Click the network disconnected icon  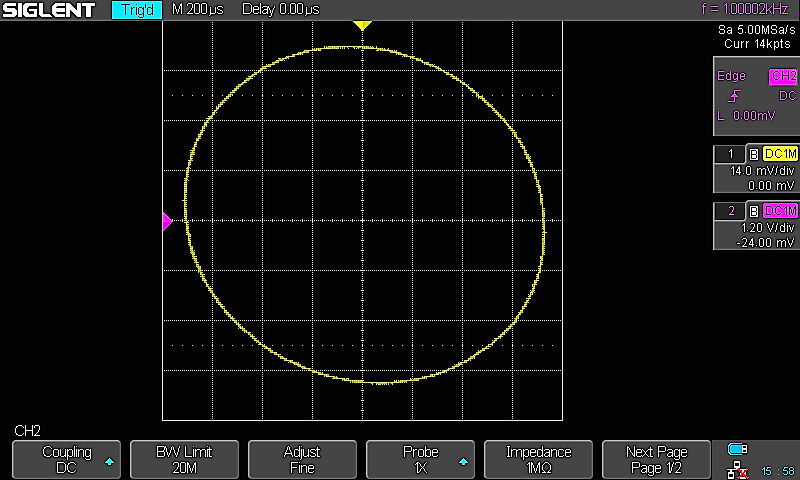tap(738, 468)
